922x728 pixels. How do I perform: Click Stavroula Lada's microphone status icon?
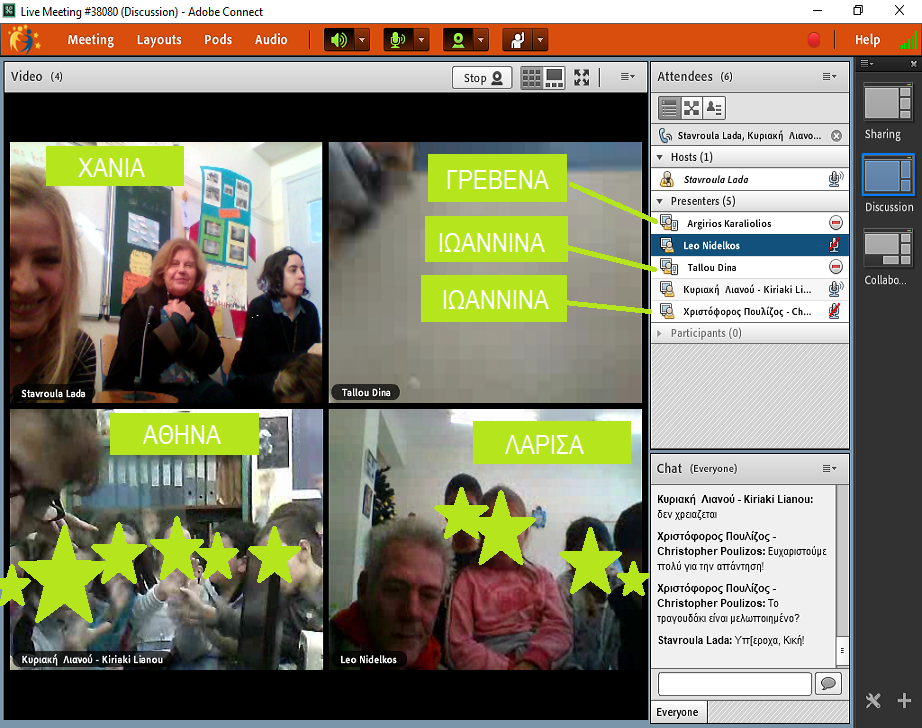tap(836, 179)
